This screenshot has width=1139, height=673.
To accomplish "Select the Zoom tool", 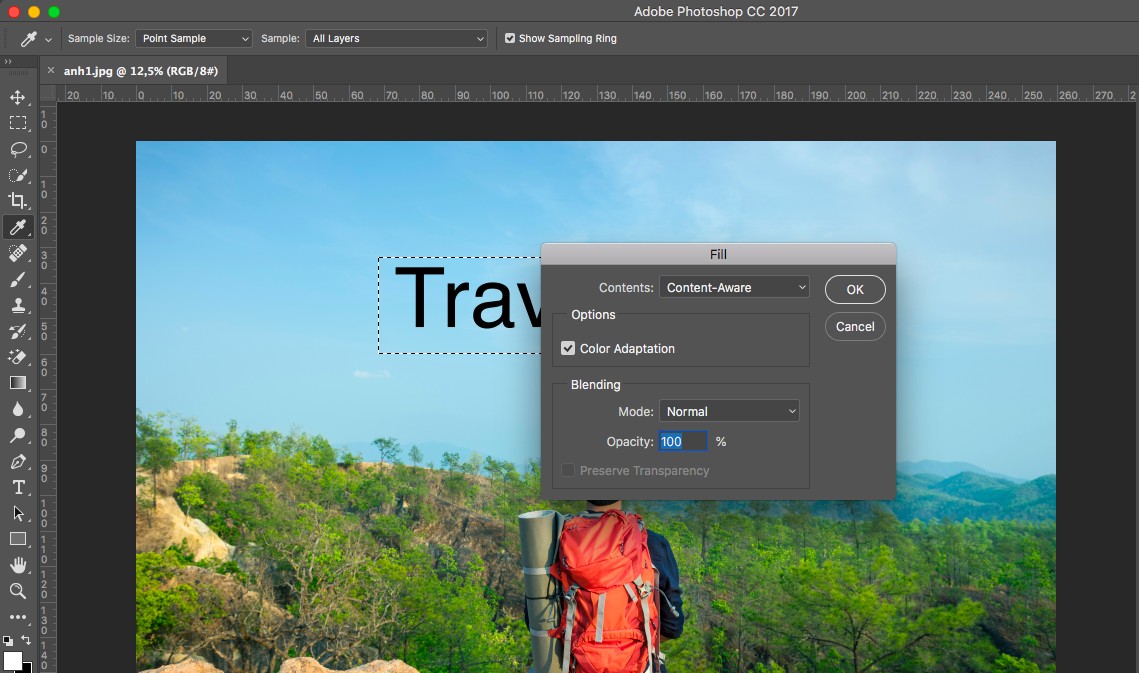I will click(17, 591).
